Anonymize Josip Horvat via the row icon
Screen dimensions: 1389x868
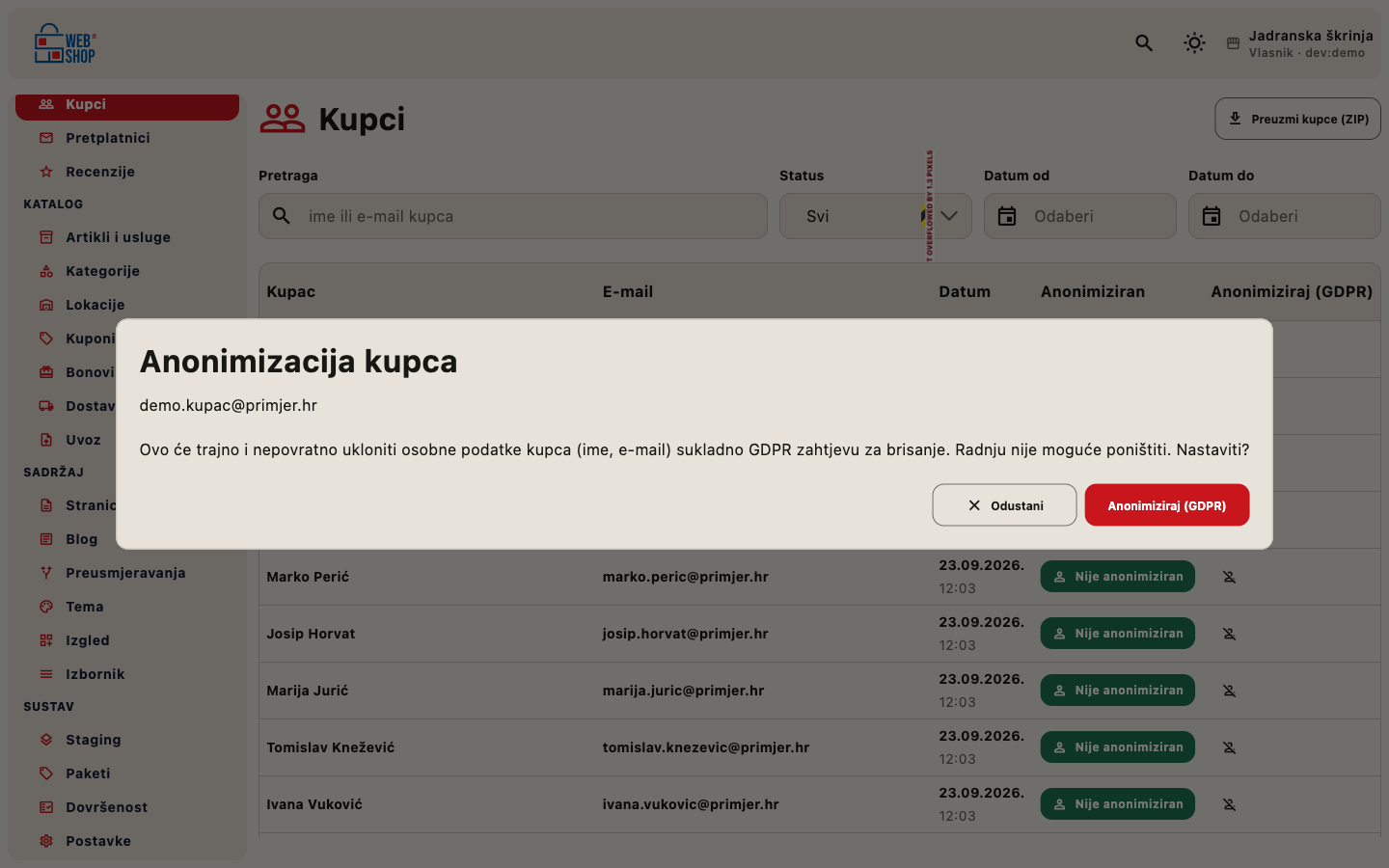coord(1229,634)
